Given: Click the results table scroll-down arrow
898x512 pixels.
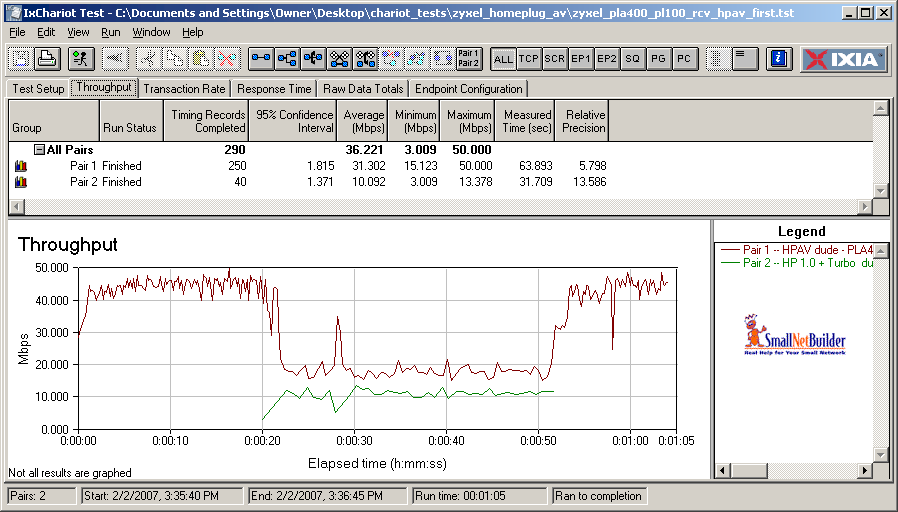Looking at the screenshot, I should (x=880, y=191).
